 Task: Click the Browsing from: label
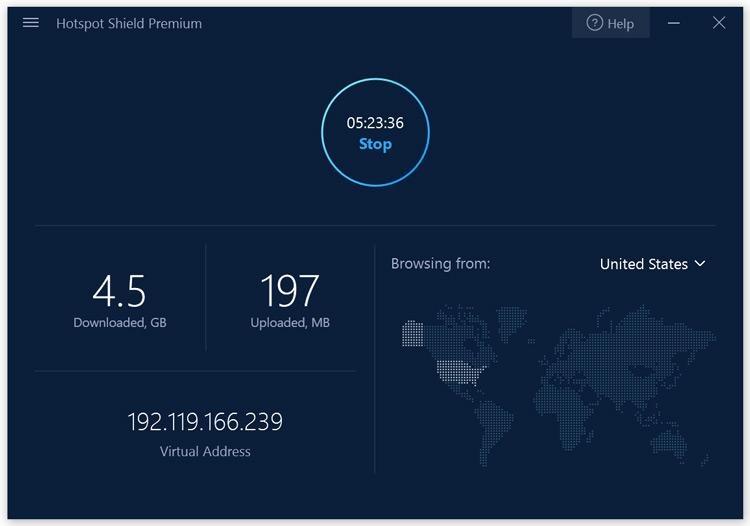coord(440,263)
